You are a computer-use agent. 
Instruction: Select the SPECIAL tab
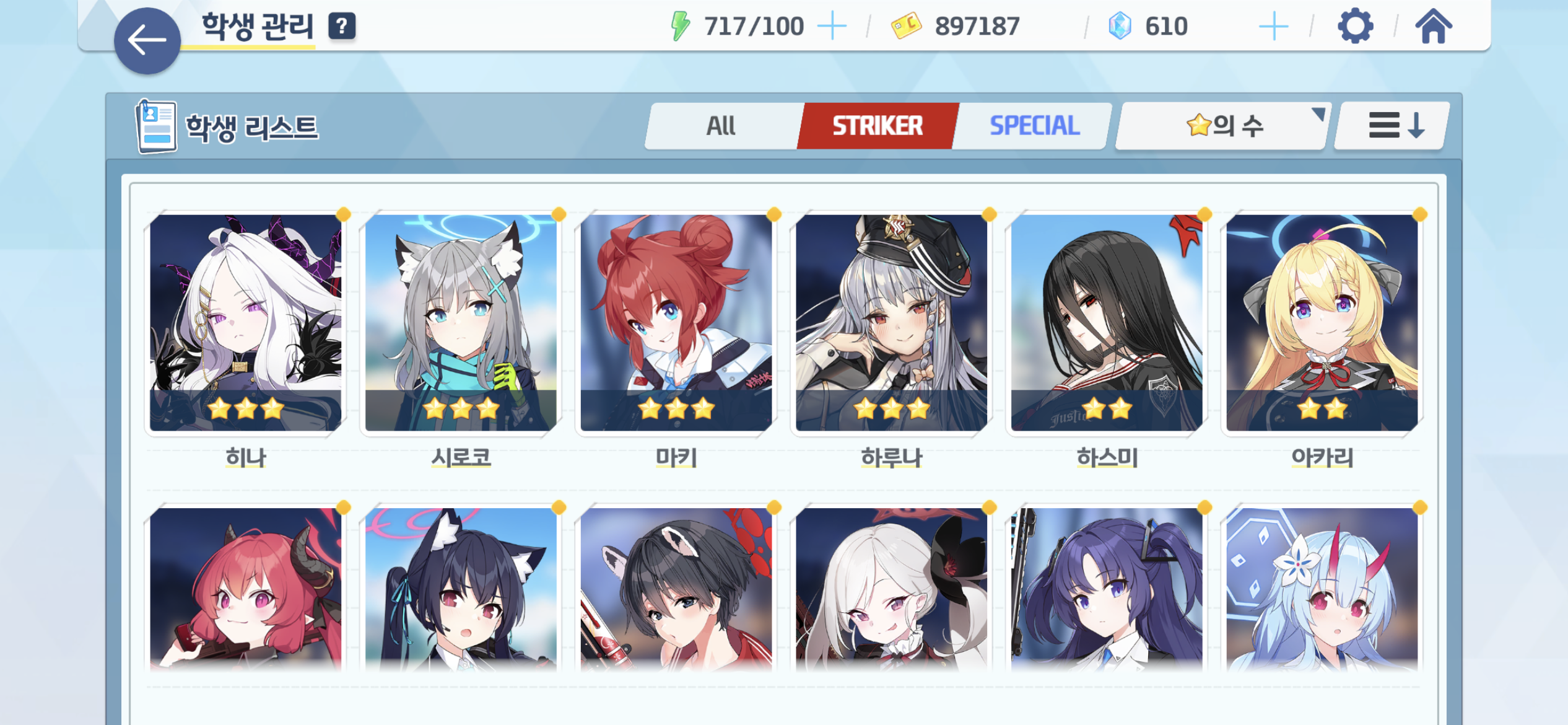click(1034, 126)
